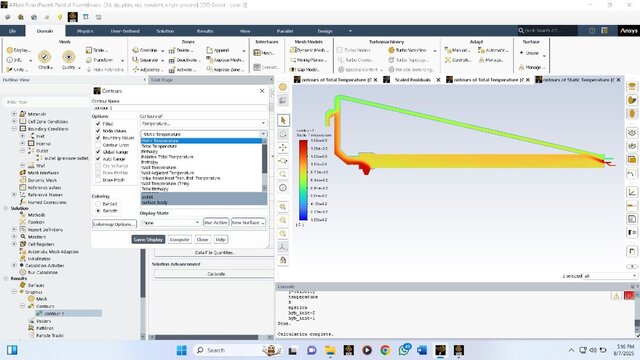Screen dimensions: 640x360
Task: Open the mesh Quality tool
Action: [x=69, y=60]
